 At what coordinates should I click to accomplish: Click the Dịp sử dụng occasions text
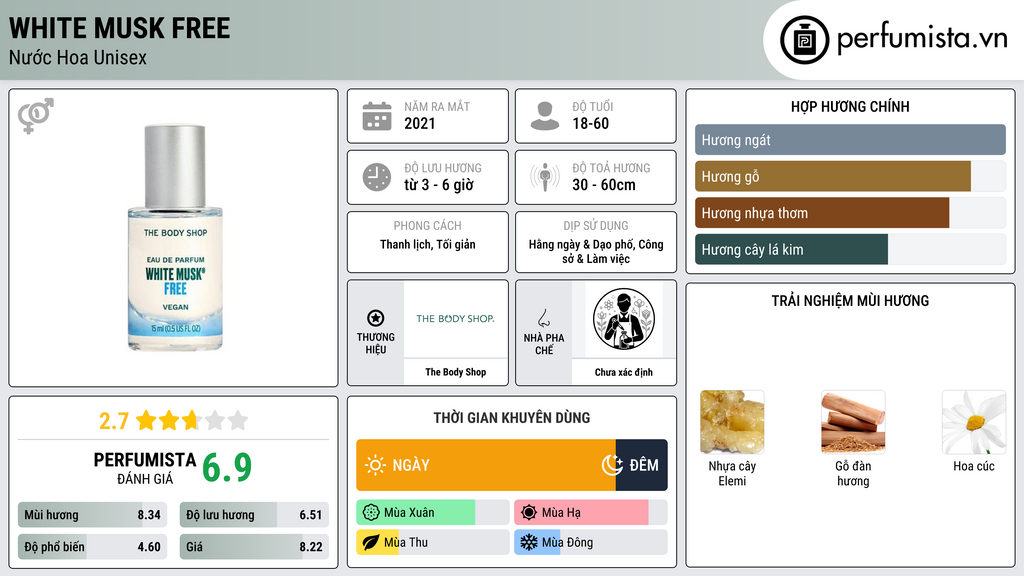(x=596, y=251)
